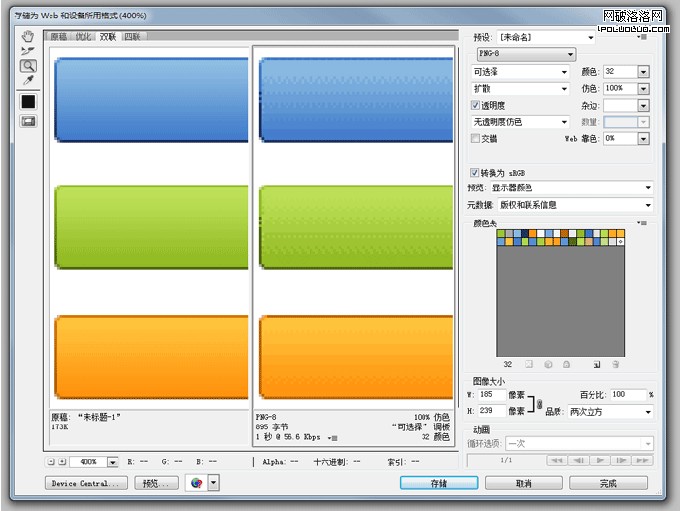Select the Slice Select tool
680x511 pixels.
(28, 50)
